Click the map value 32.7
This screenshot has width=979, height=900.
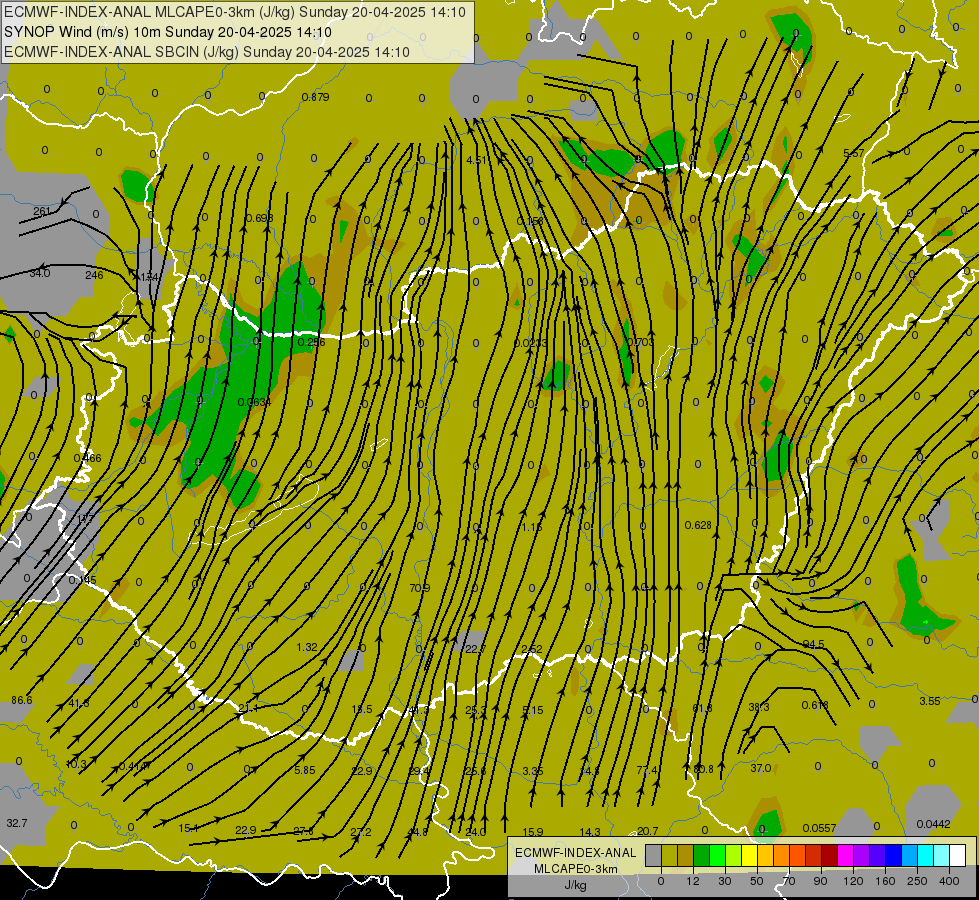pos(17,823)
